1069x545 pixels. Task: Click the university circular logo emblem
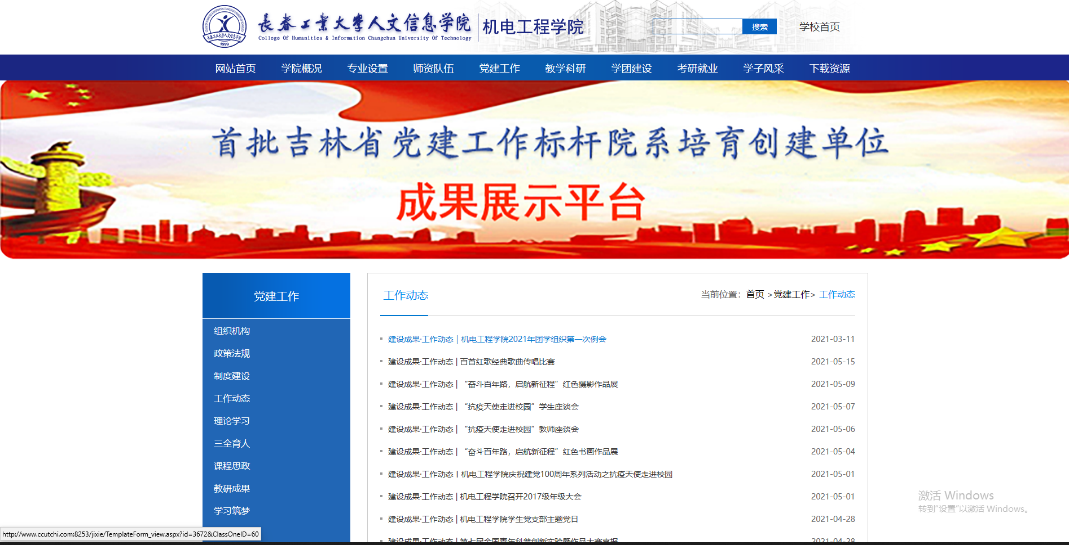tap(225, 27)
